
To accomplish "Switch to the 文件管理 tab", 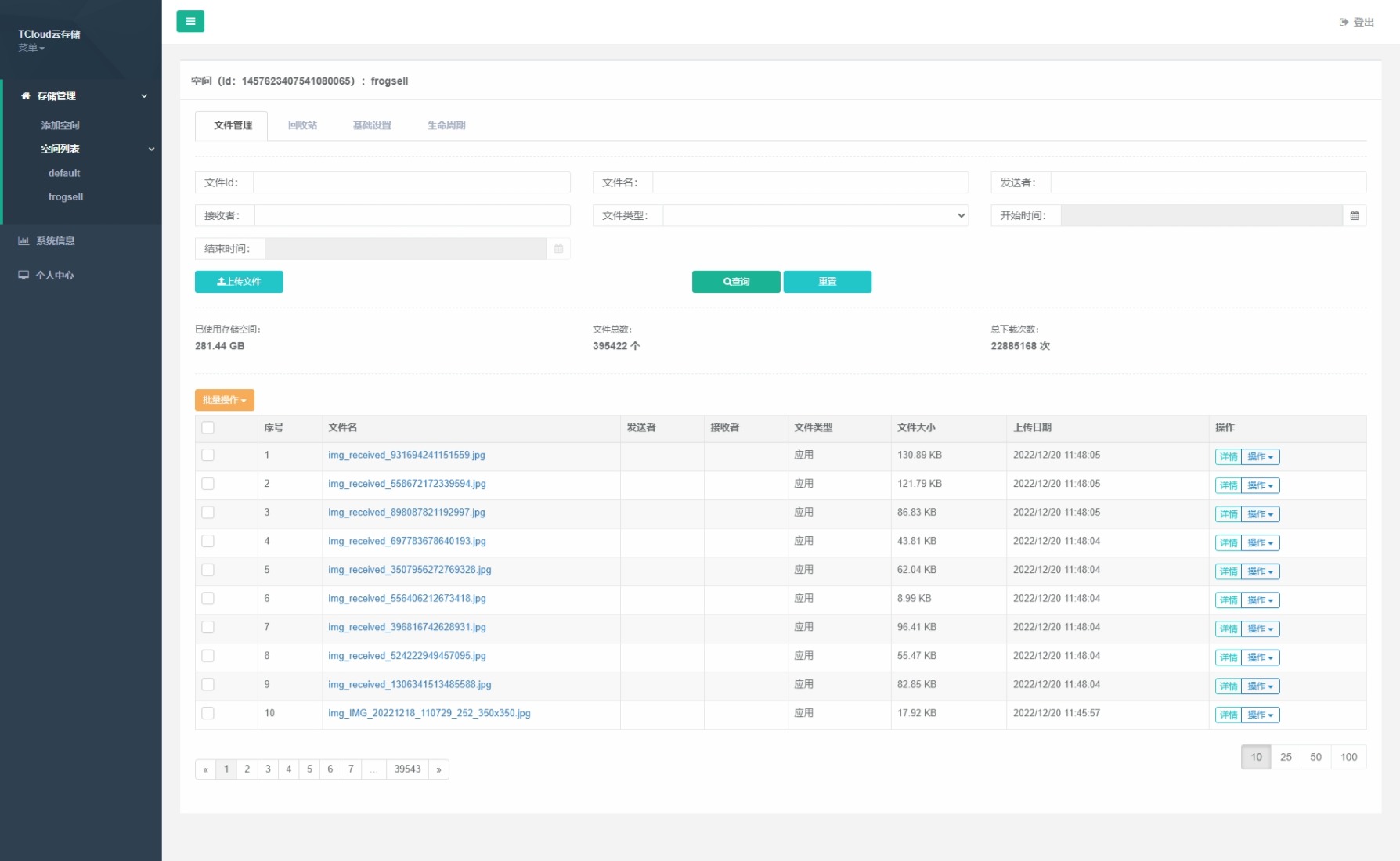I will (233, 125).
